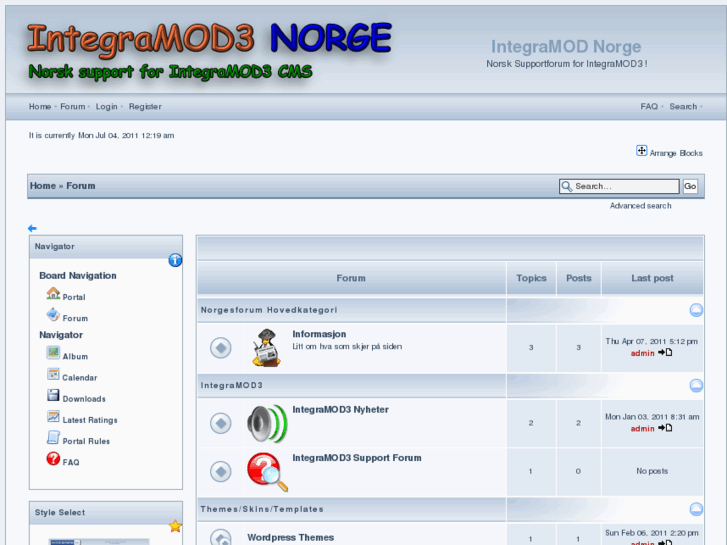View latest post icon in Informasjon row
The width and height of the screenshot is (727, 545).
[x=665, y=353]
